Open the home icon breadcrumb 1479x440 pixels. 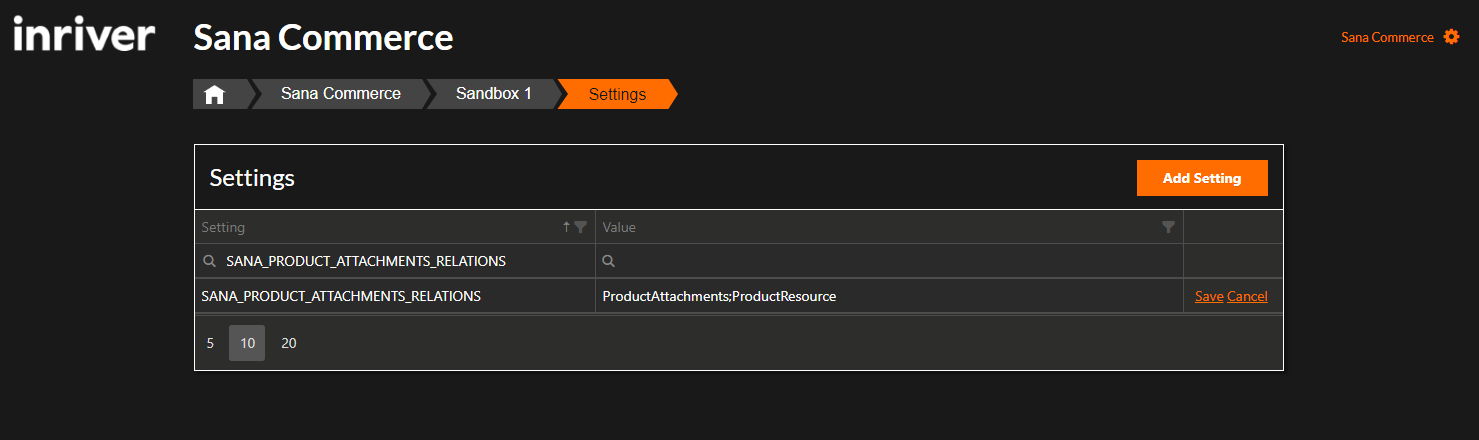tap(214, 94)
